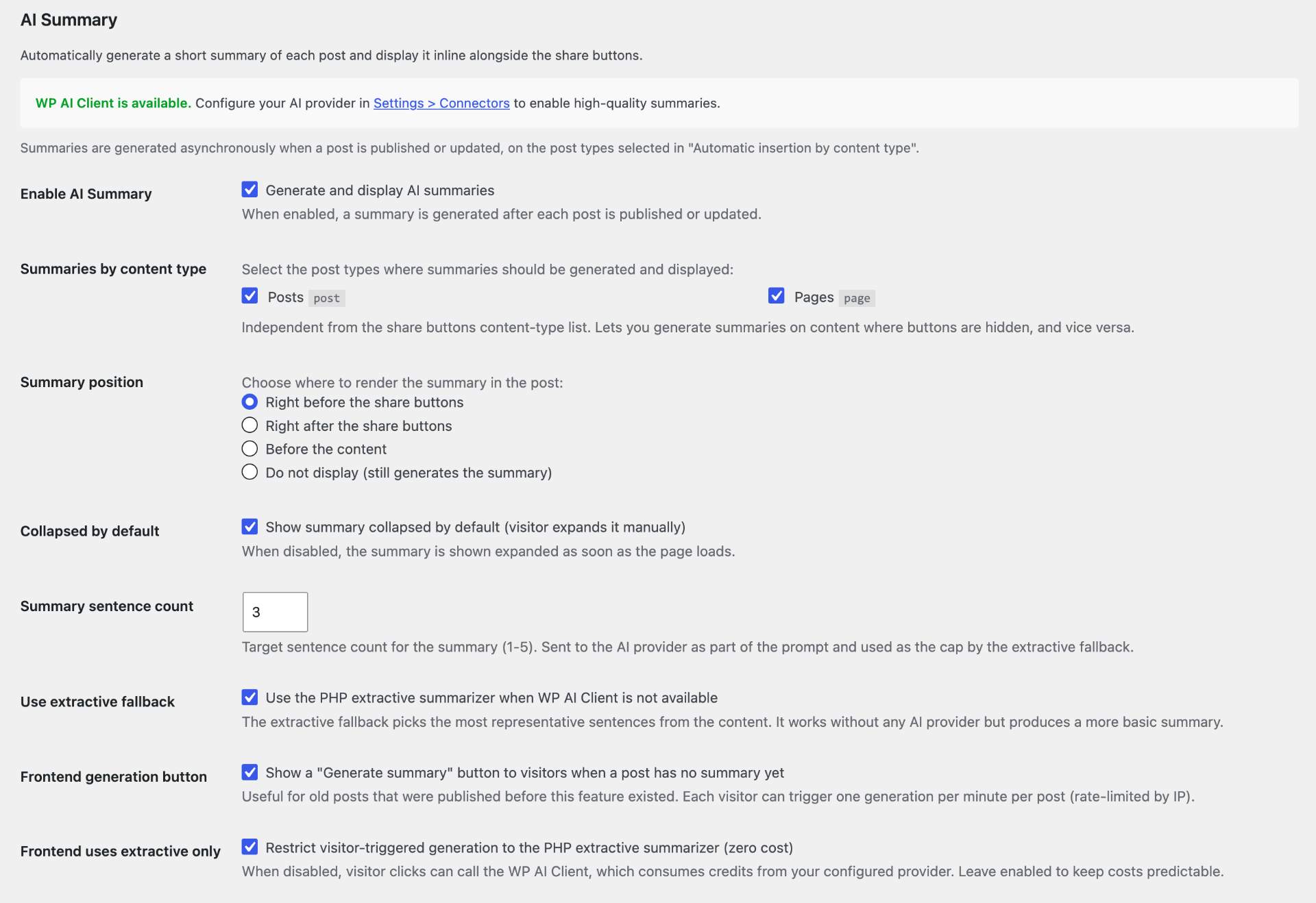Toggle the Generate summary button checkbox

pos(249,772)
